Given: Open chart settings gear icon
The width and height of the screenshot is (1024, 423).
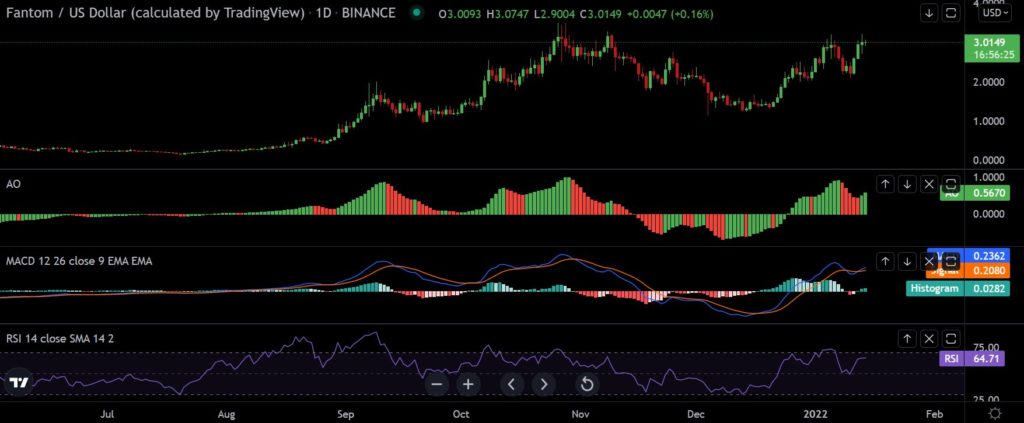Looking at the screenshot, I should 995,413.
